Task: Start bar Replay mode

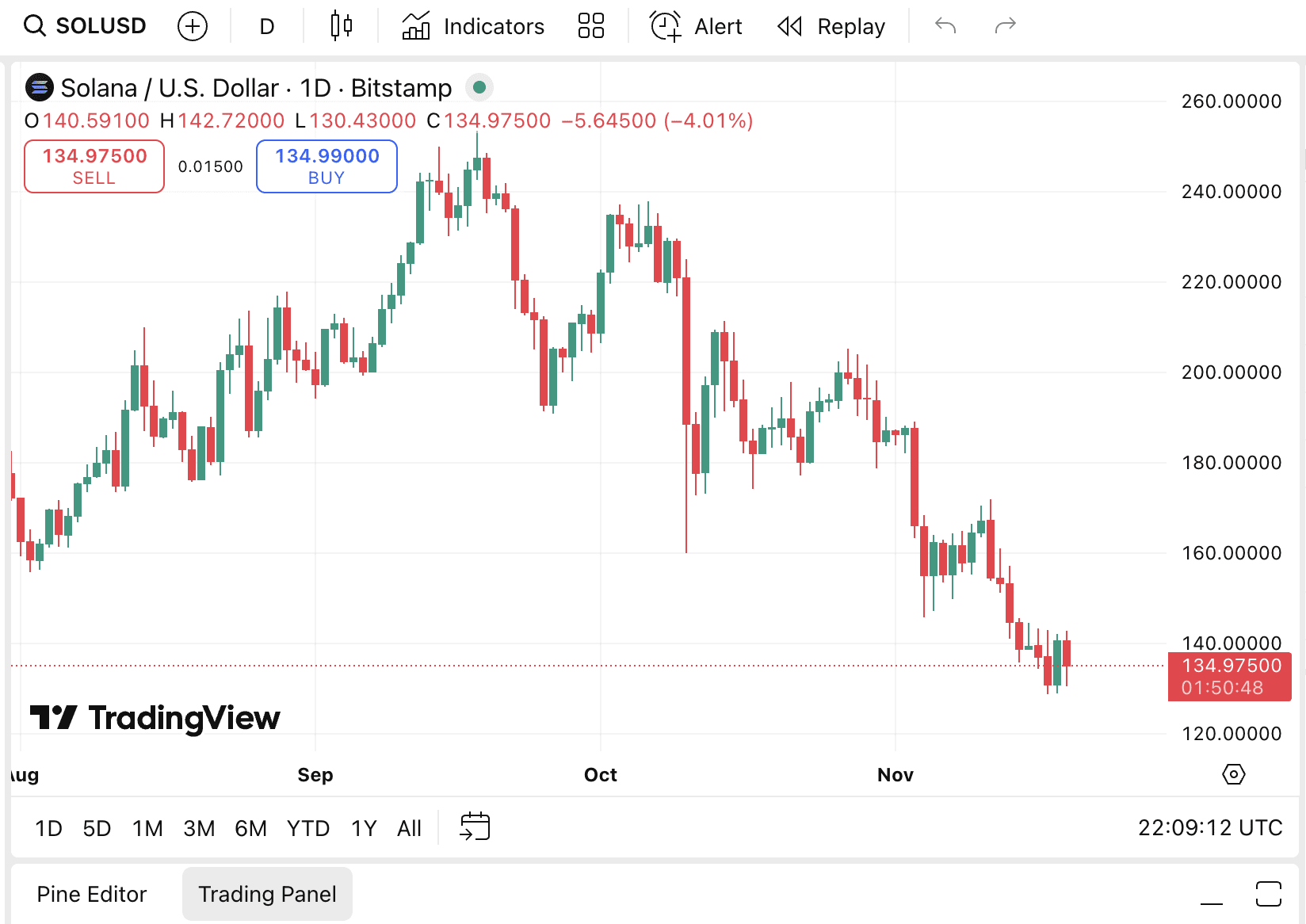Action: (x=831, y=26)
